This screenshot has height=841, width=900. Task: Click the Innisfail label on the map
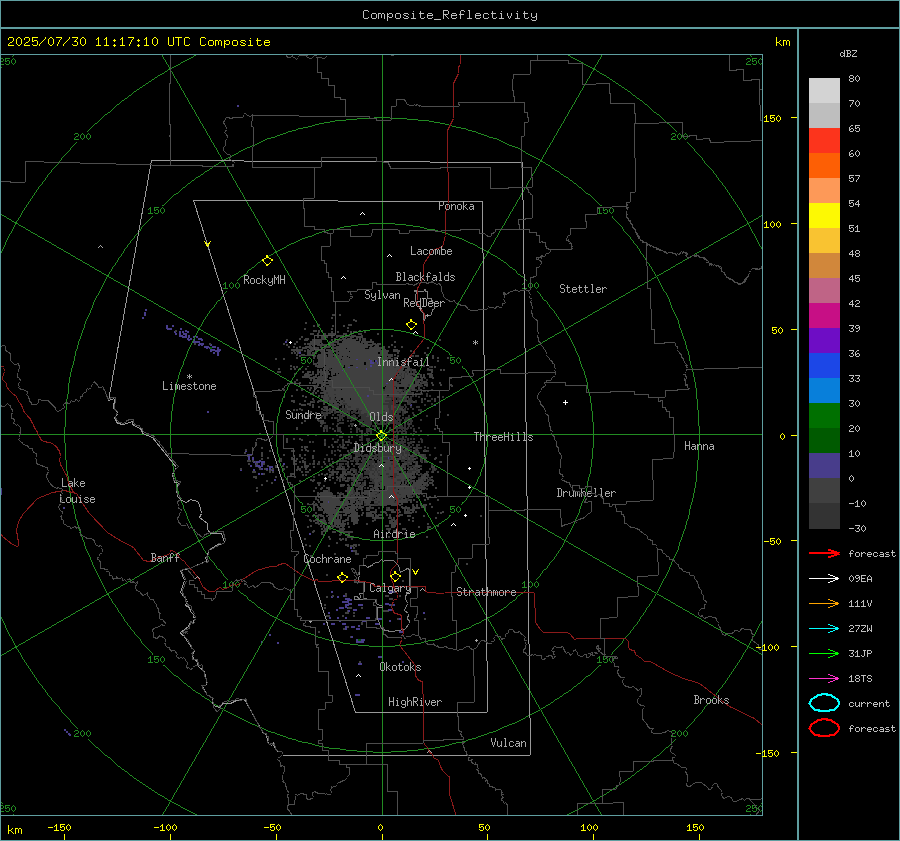click(x=403, y=362)
